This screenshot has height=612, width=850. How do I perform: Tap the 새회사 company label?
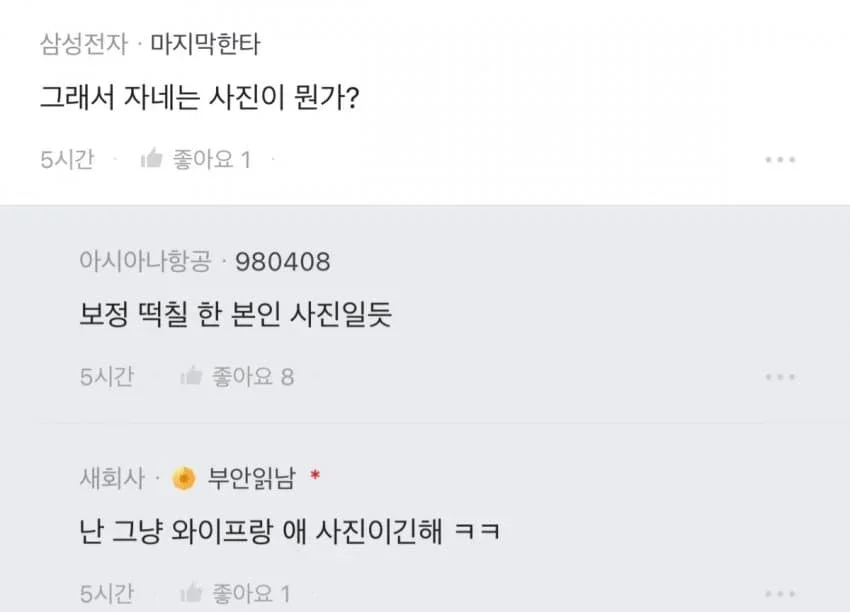112,479
